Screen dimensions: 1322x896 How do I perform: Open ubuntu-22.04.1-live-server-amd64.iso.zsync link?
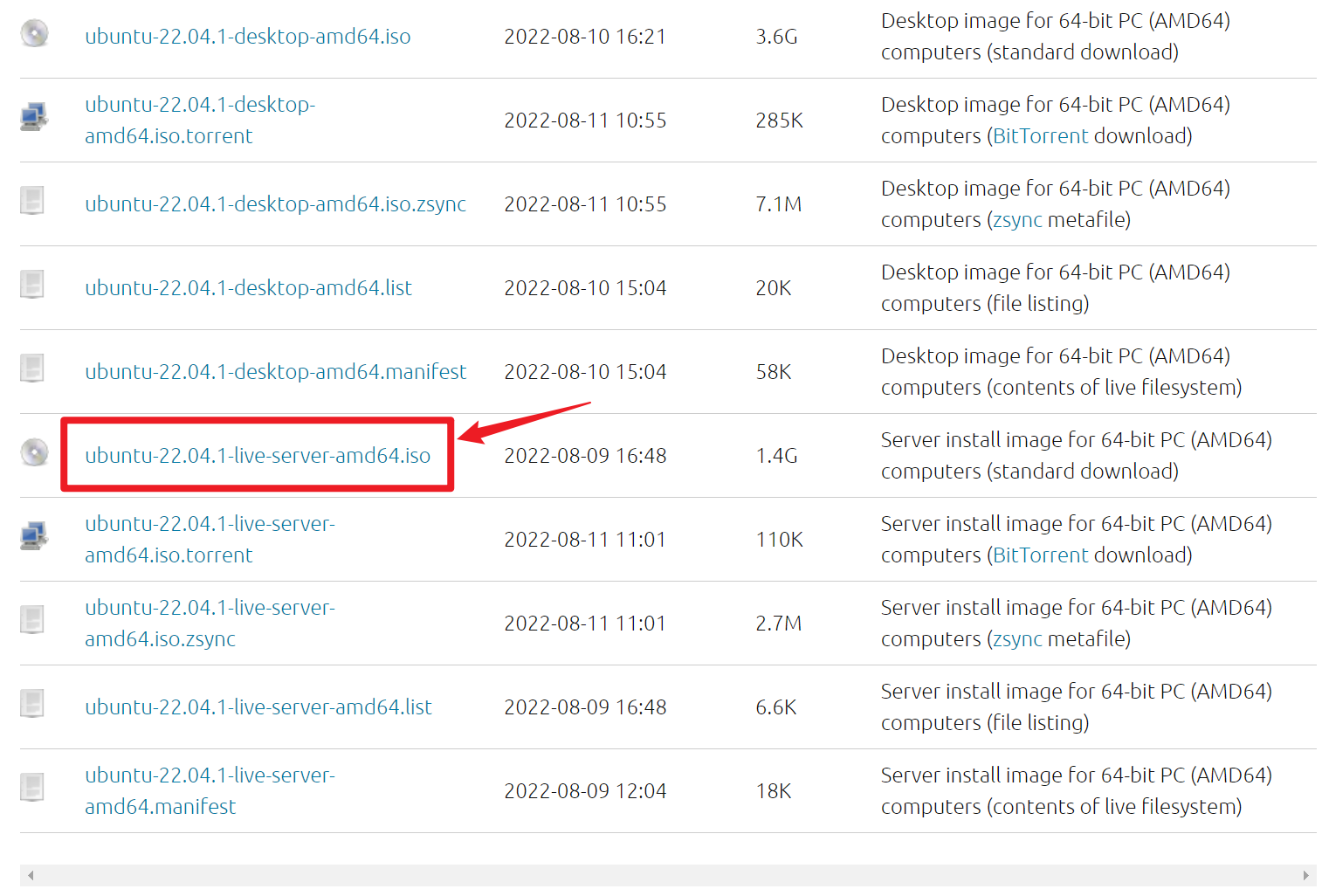click(210, 624)
